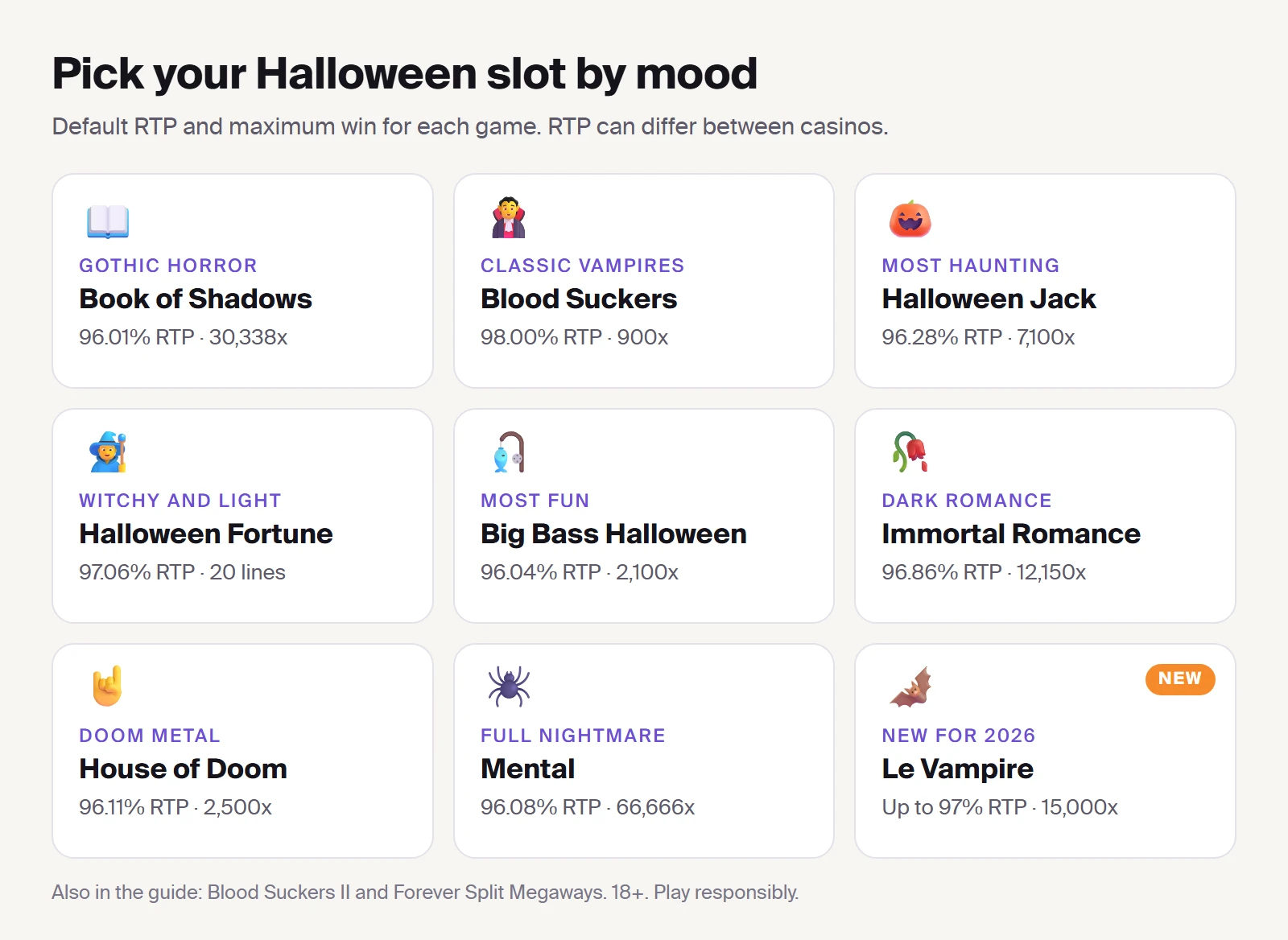Click the FULL NIGHTMARE mood label
The image size is (1288, 940).
point(573,736)
